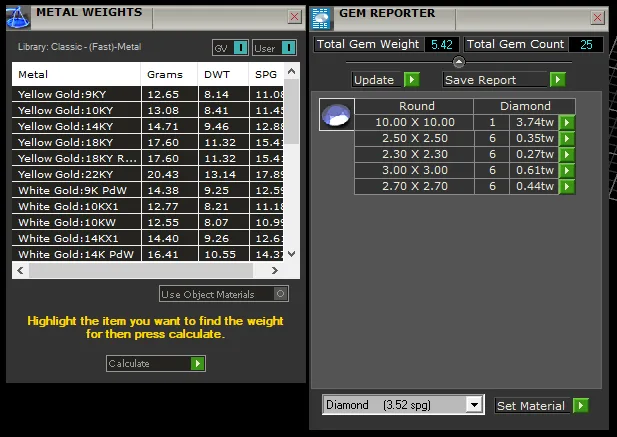
Task: Select the White Gold:10KW row
Action: (x=148, y=222)
